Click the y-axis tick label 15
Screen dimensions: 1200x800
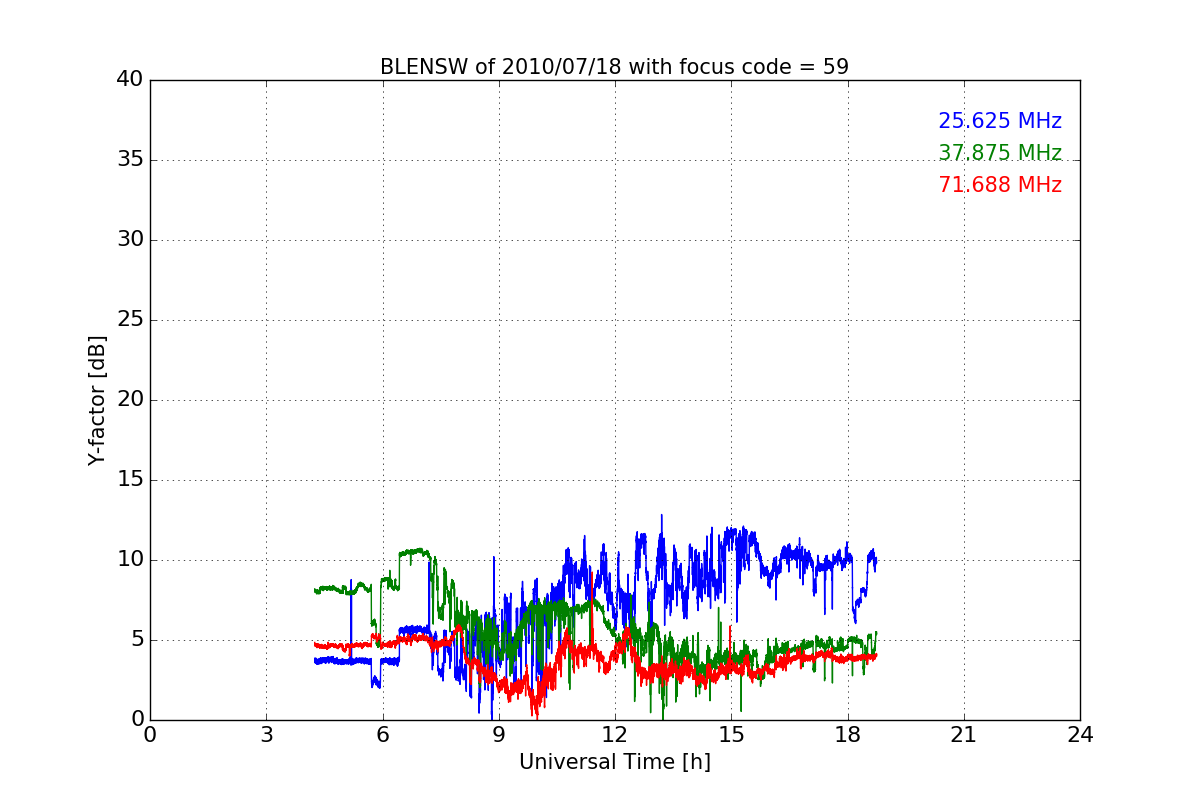pyautogui.click(x=130, y=480)
